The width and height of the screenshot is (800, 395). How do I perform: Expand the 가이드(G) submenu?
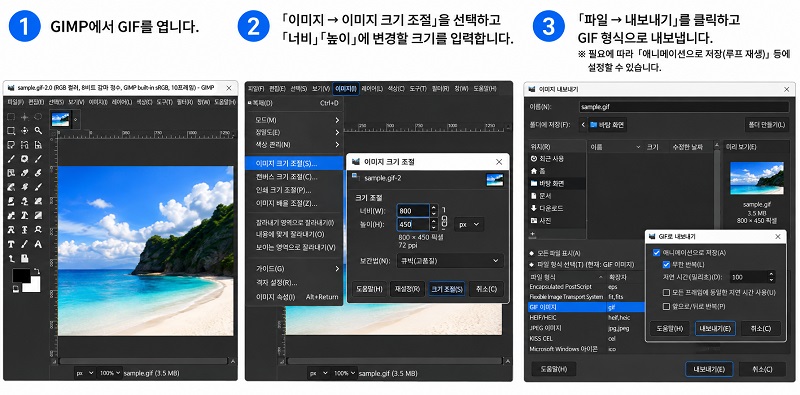tap(294, 268)
